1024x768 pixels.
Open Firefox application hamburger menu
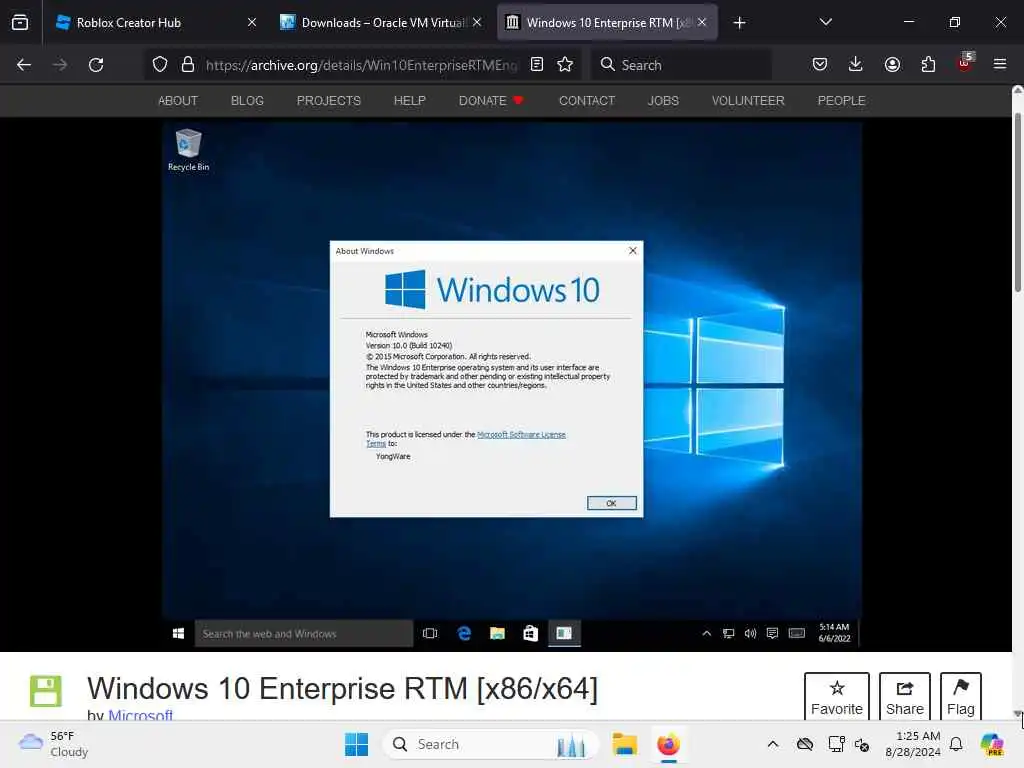(1000, 65)
